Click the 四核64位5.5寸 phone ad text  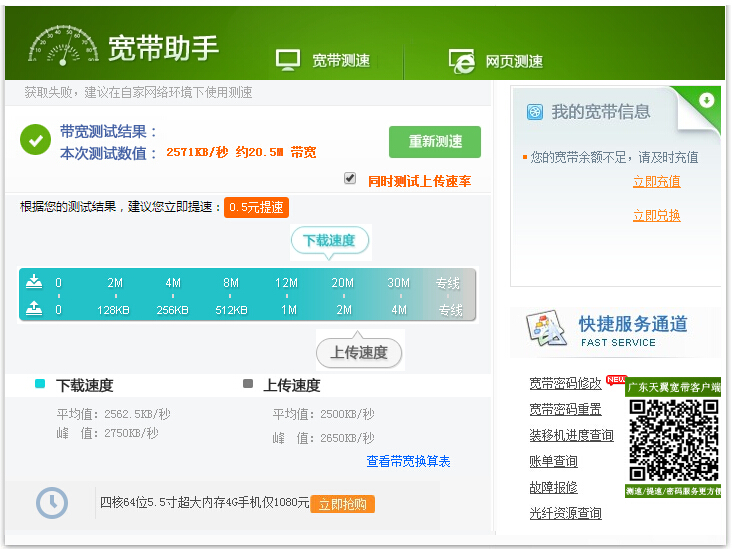pyautogui.click(x=204, y=502)
